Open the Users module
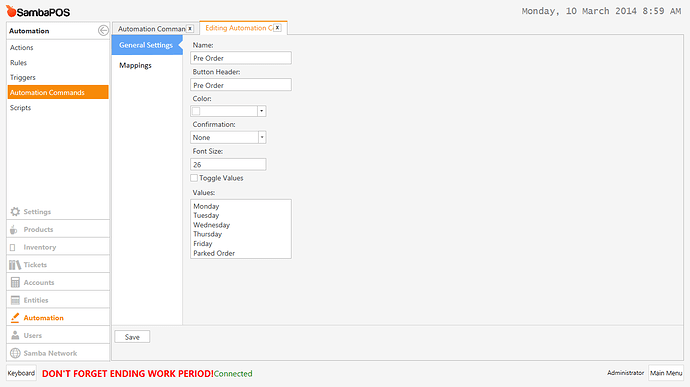 click(x=58, y=335)
